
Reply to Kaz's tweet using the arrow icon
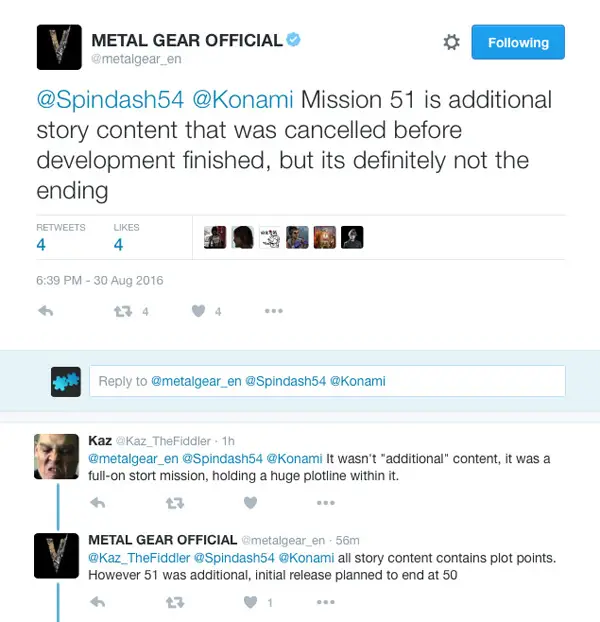point(98,503)
